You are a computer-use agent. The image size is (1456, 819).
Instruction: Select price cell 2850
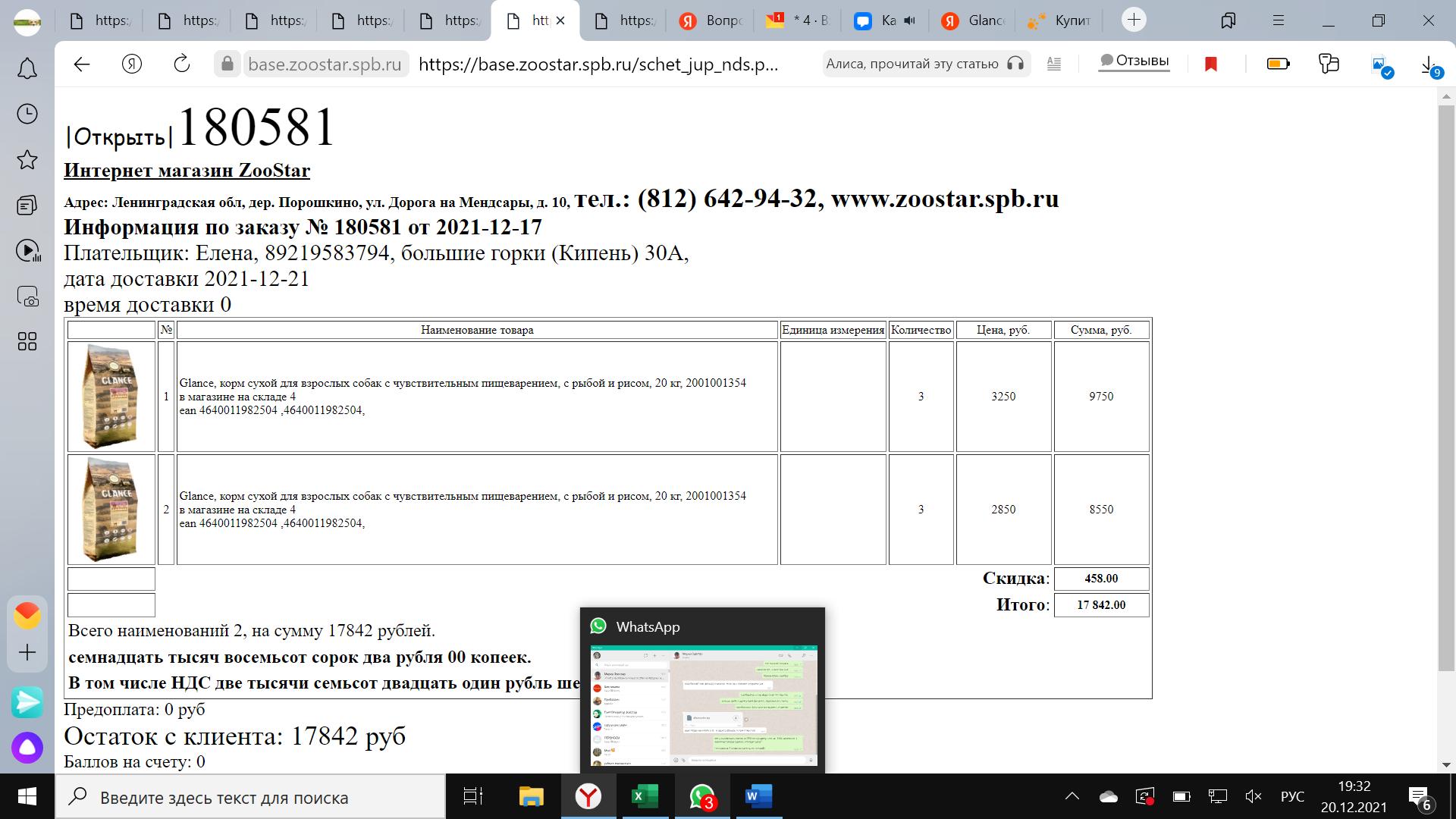[1003, 509]
